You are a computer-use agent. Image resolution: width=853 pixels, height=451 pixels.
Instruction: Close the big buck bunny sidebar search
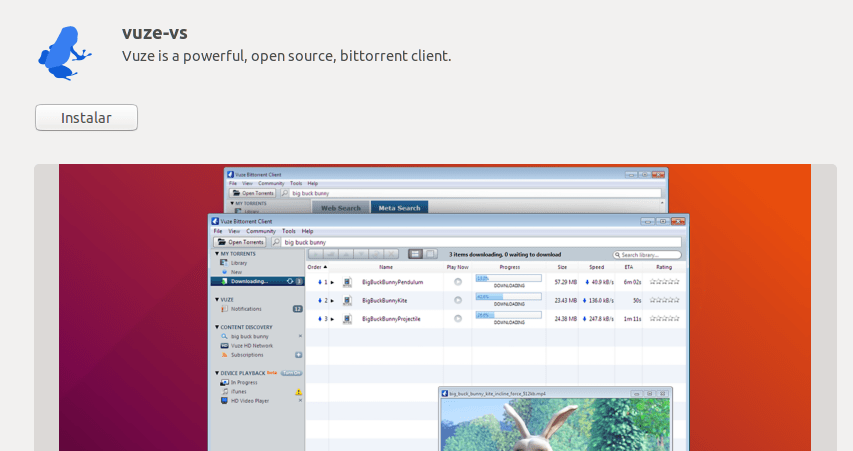point(300,336)
